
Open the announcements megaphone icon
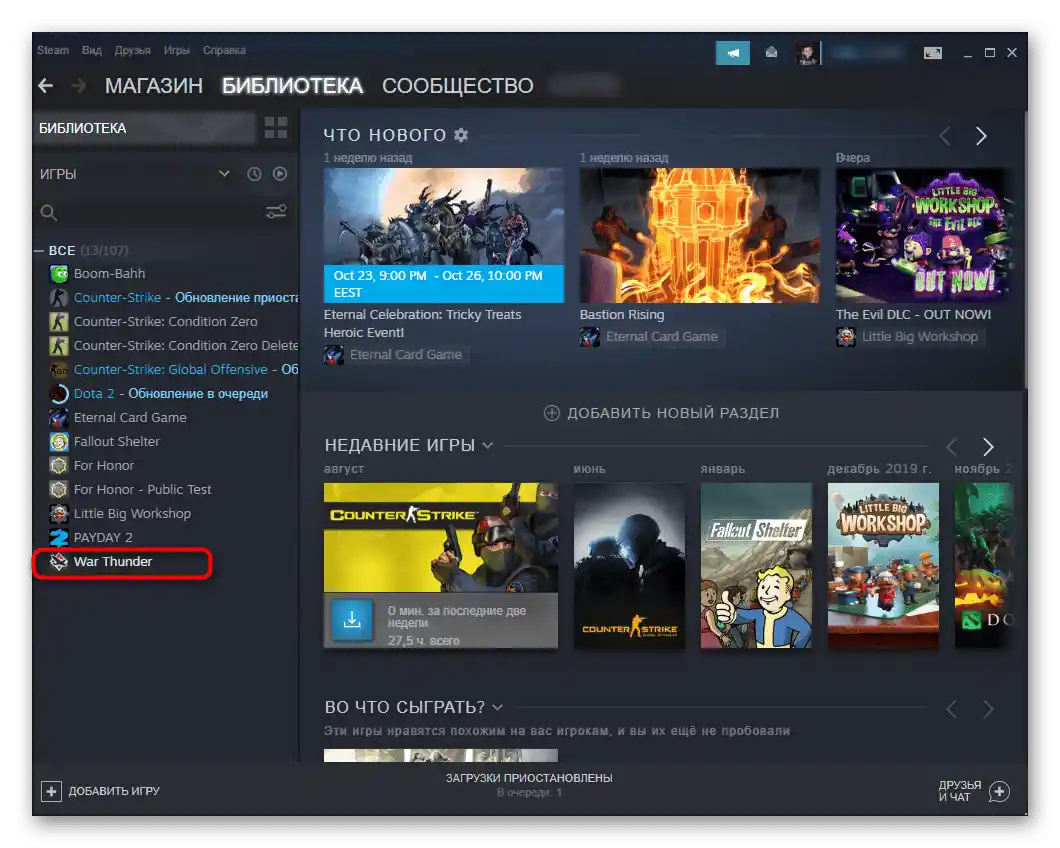[733, 53]
